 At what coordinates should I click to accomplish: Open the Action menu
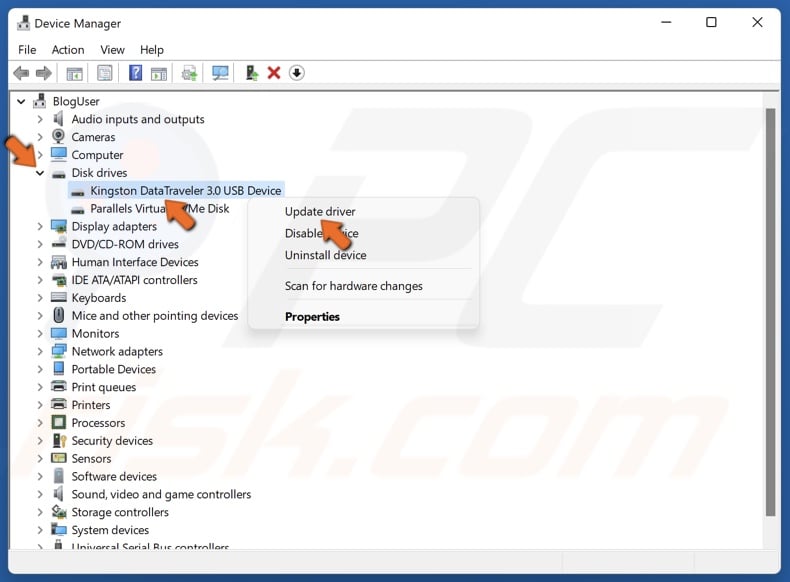[x=68, y=50]
